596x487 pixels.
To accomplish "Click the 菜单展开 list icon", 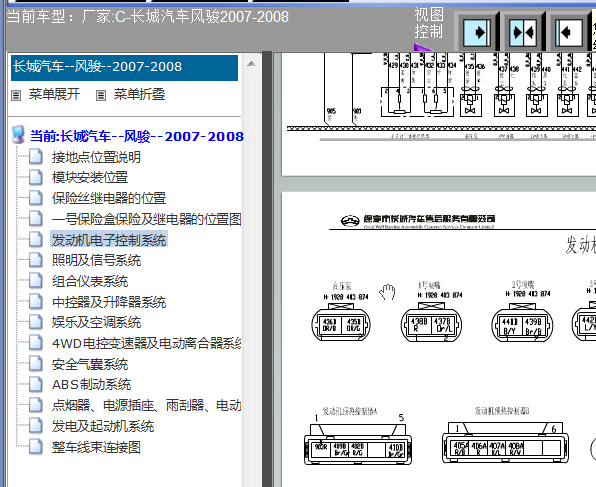I will (x=16, y=95).
